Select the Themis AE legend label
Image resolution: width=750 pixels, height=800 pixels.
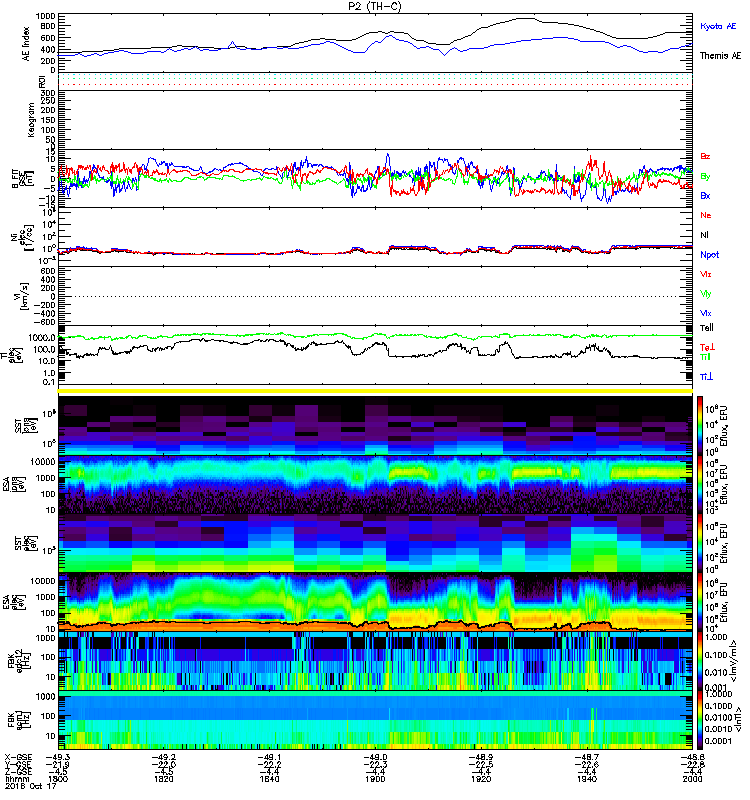click(x=720, y=56)
